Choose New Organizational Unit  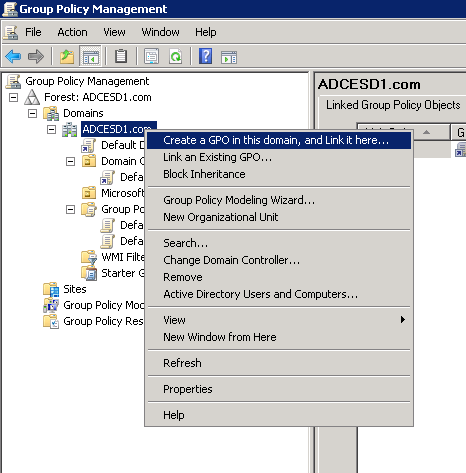[279, 217]
